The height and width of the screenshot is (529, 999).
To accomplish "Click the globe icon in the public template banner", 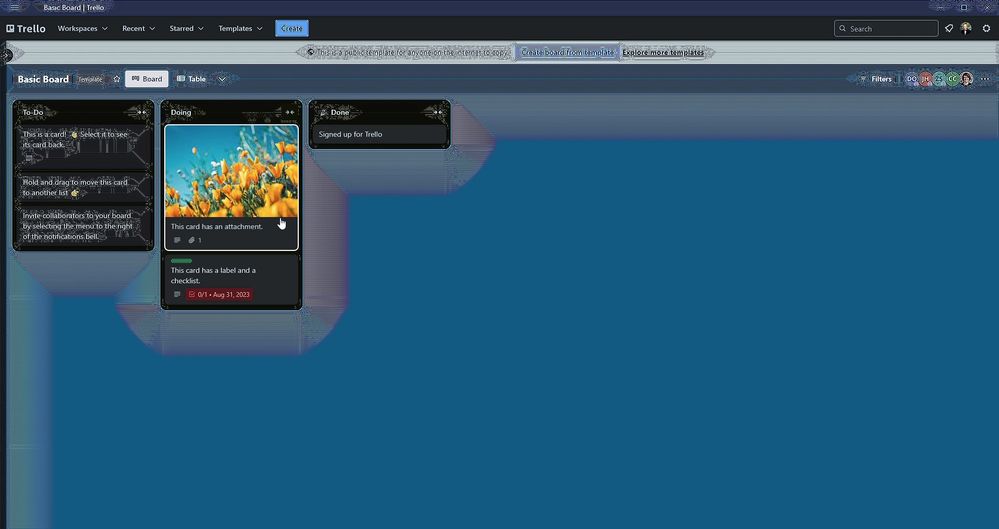I will pyautogui.click(x=310, y=52).
